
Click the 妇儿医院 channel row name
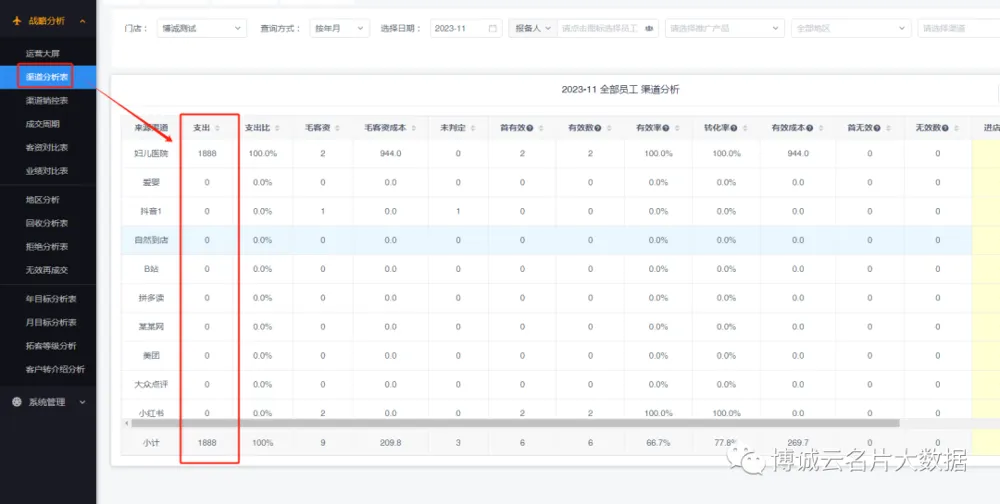tap(151, 153)
